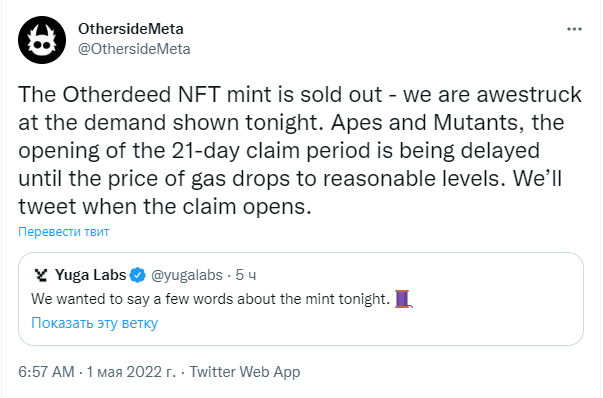
Task: Click the OthersideMeta display name
Action: pos(131,29)
